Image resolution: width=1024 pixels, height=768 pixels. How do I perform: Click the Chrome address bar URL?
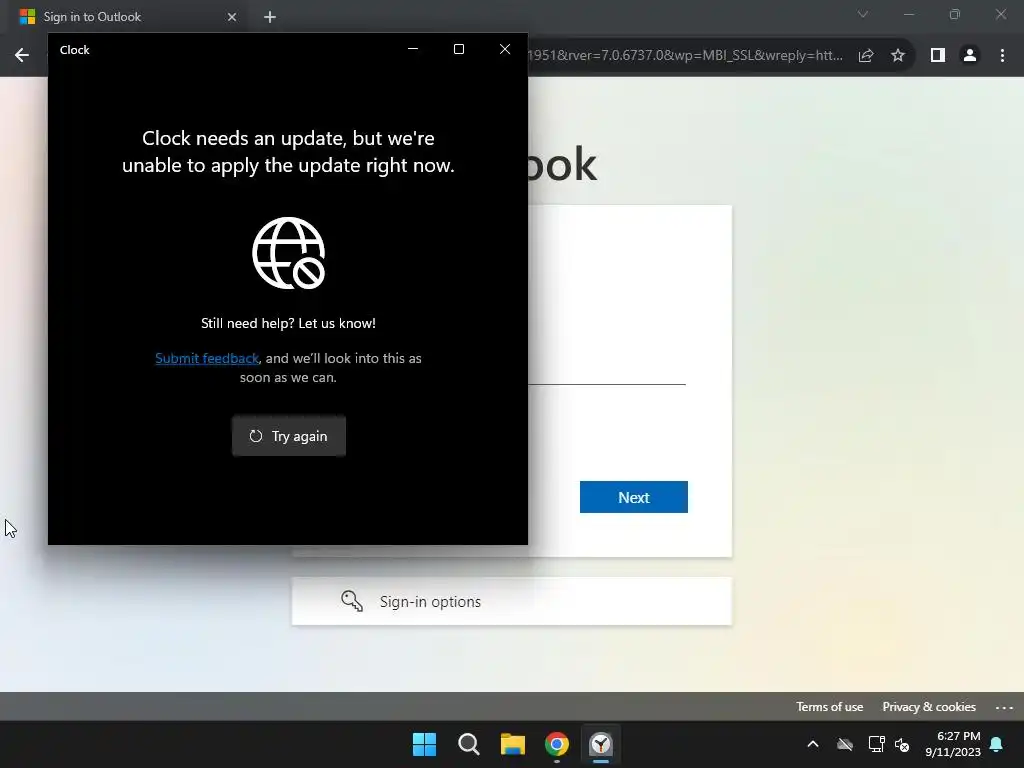click(684, 56)
